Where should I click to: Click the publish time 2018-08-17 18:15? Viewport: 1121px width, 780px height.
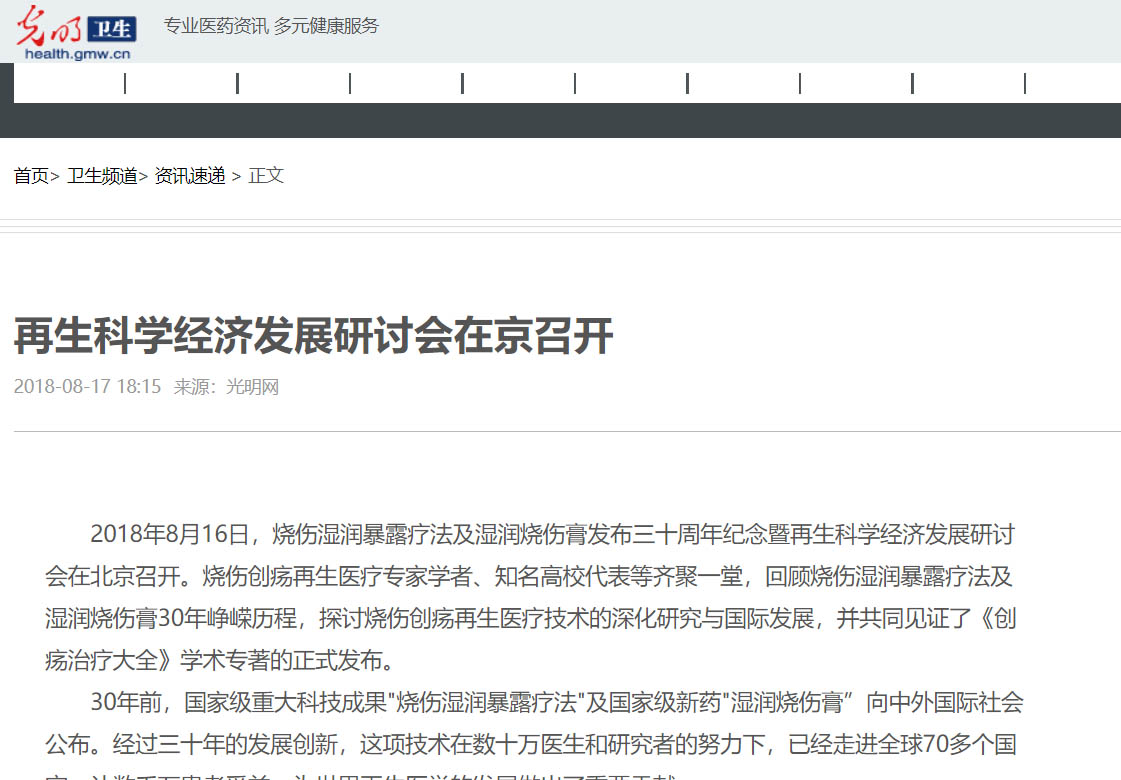pyautogui.click(x=87, y=387)
